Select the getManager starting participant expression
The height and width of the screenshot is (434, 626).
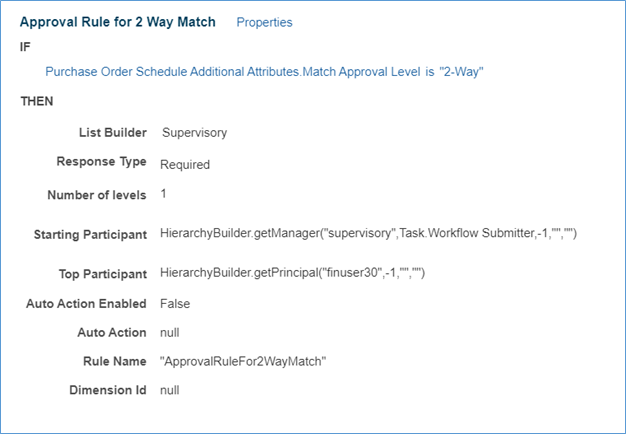click(x=368, y=233)
